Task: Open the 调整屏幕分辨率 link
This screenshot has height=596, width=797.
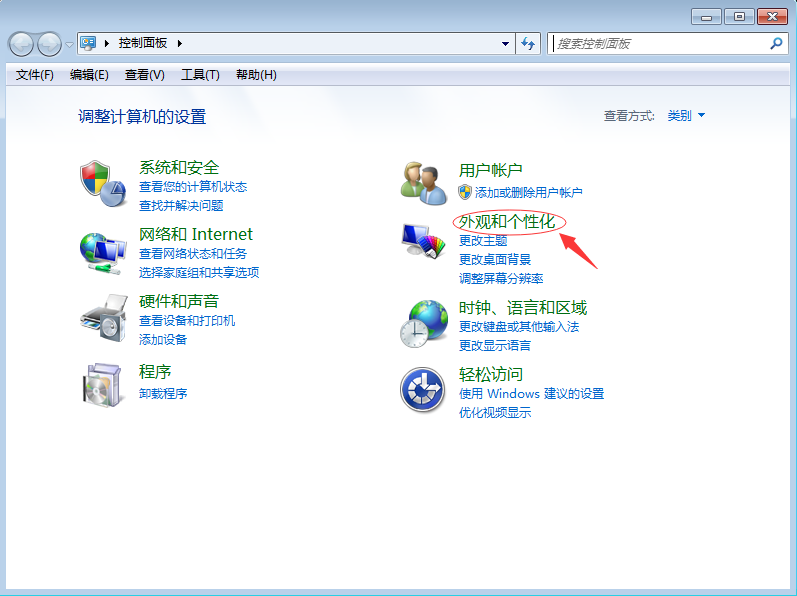Action: [501, 278]
